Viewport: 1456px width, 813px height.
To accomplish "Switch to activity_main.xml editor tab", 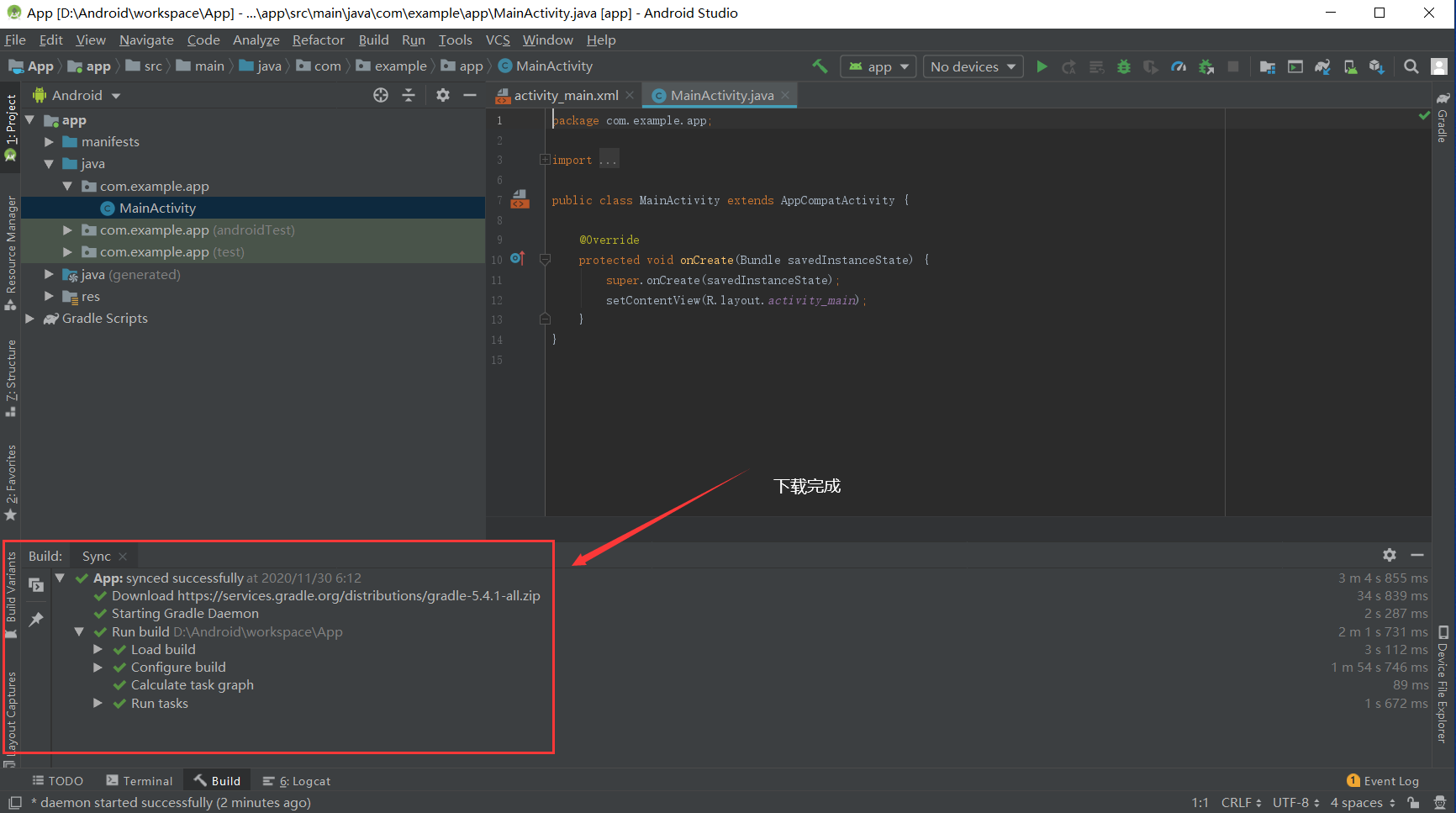I will 565,95.
